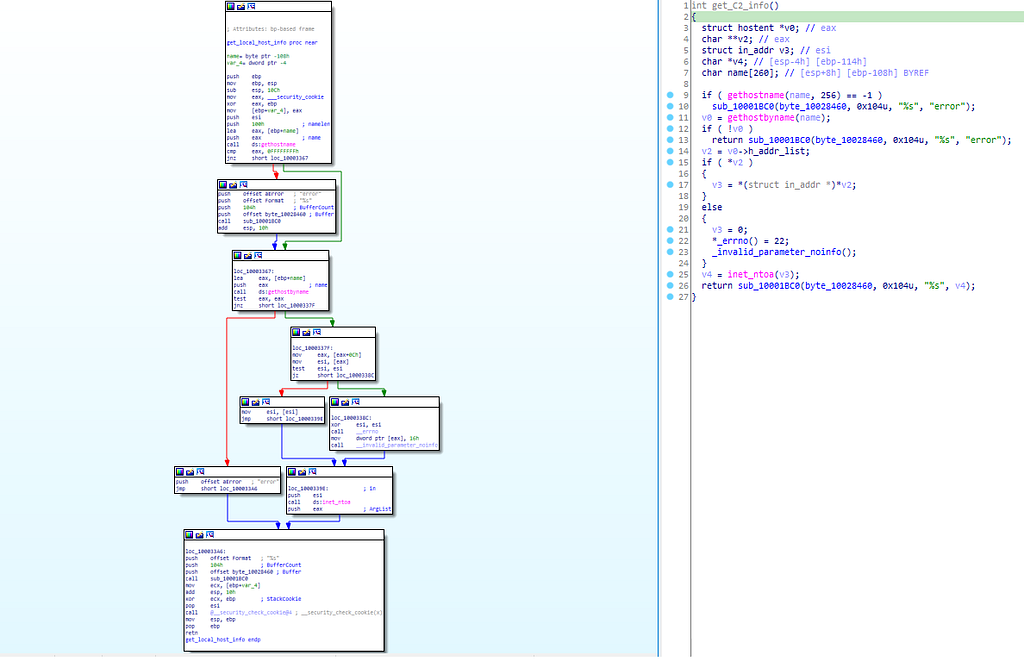Click __invalid_parameter_noinfo call in loc_1000338C block
The height and width of the screenshot is (661, 1024).
396,445
